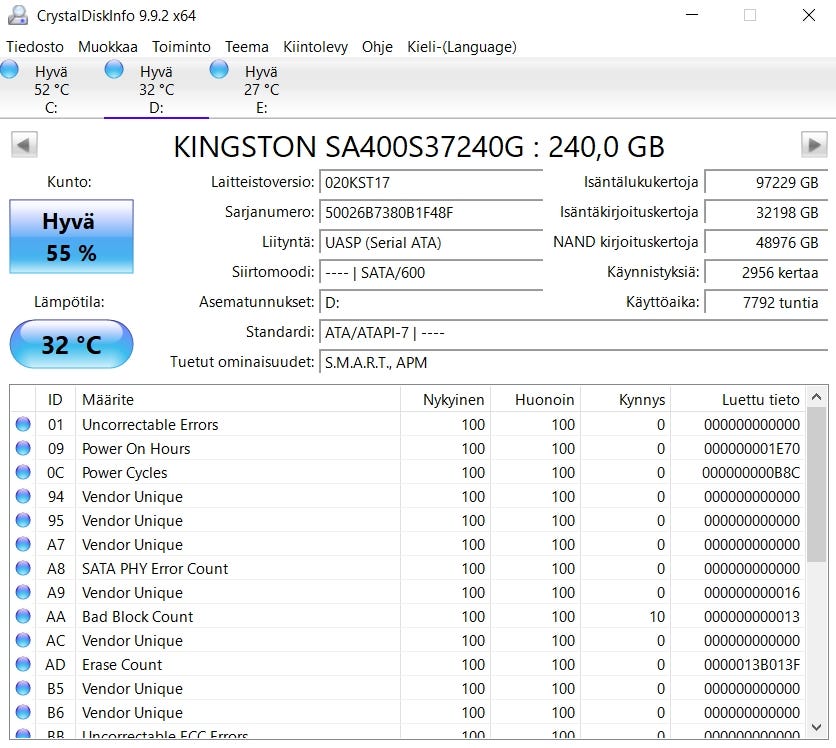Click status icon for attribute A7 row
Image resolution: width=836 pixels, height=748 pixels.
[23, 544]
